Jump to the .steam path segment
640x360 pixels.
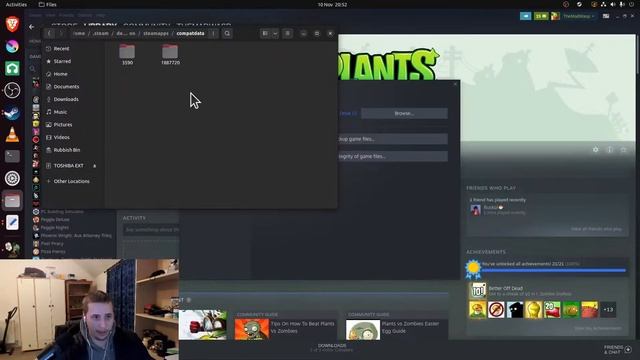[101, 33]
